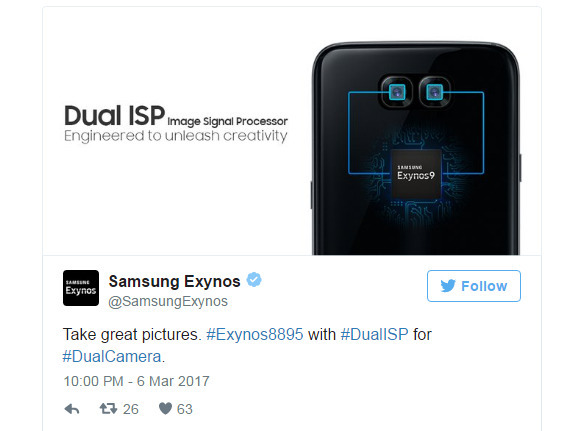
Task: Like the tweet with the heart icon
Action: pos(165,409)
